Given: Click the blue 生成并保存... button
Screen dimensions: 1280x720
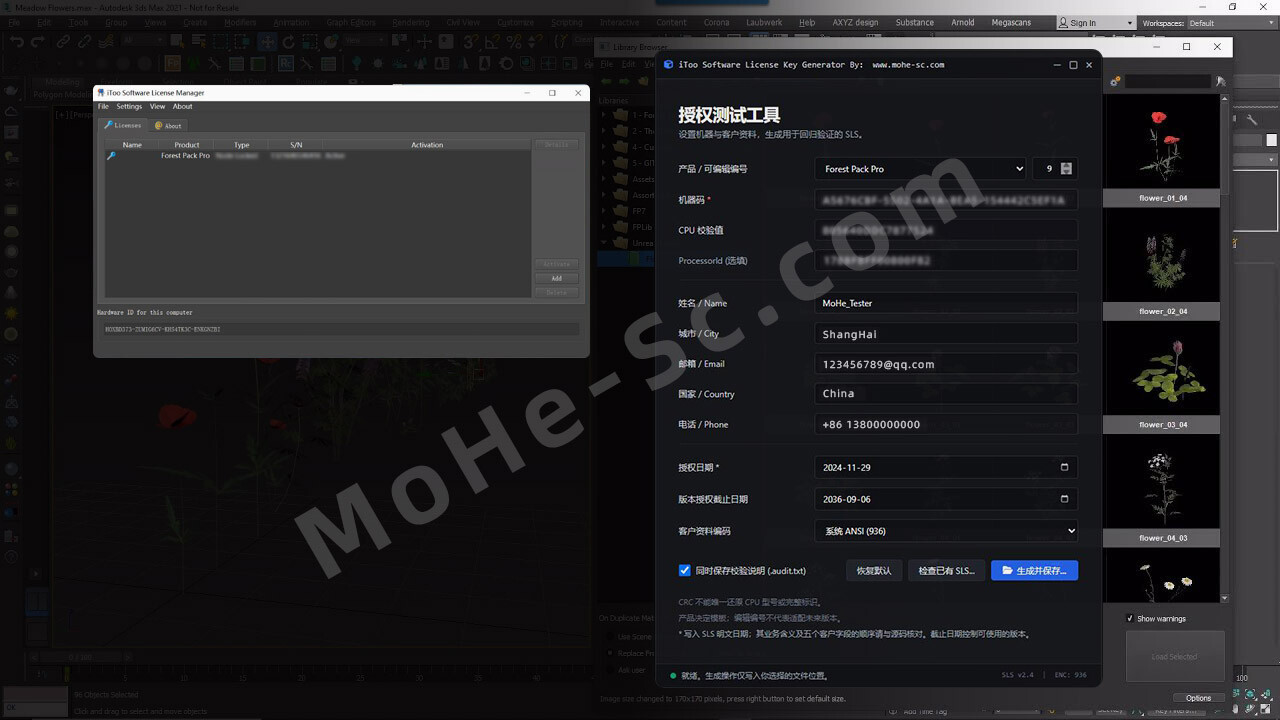Looking at the screenshot, I should click(1034, 571).
